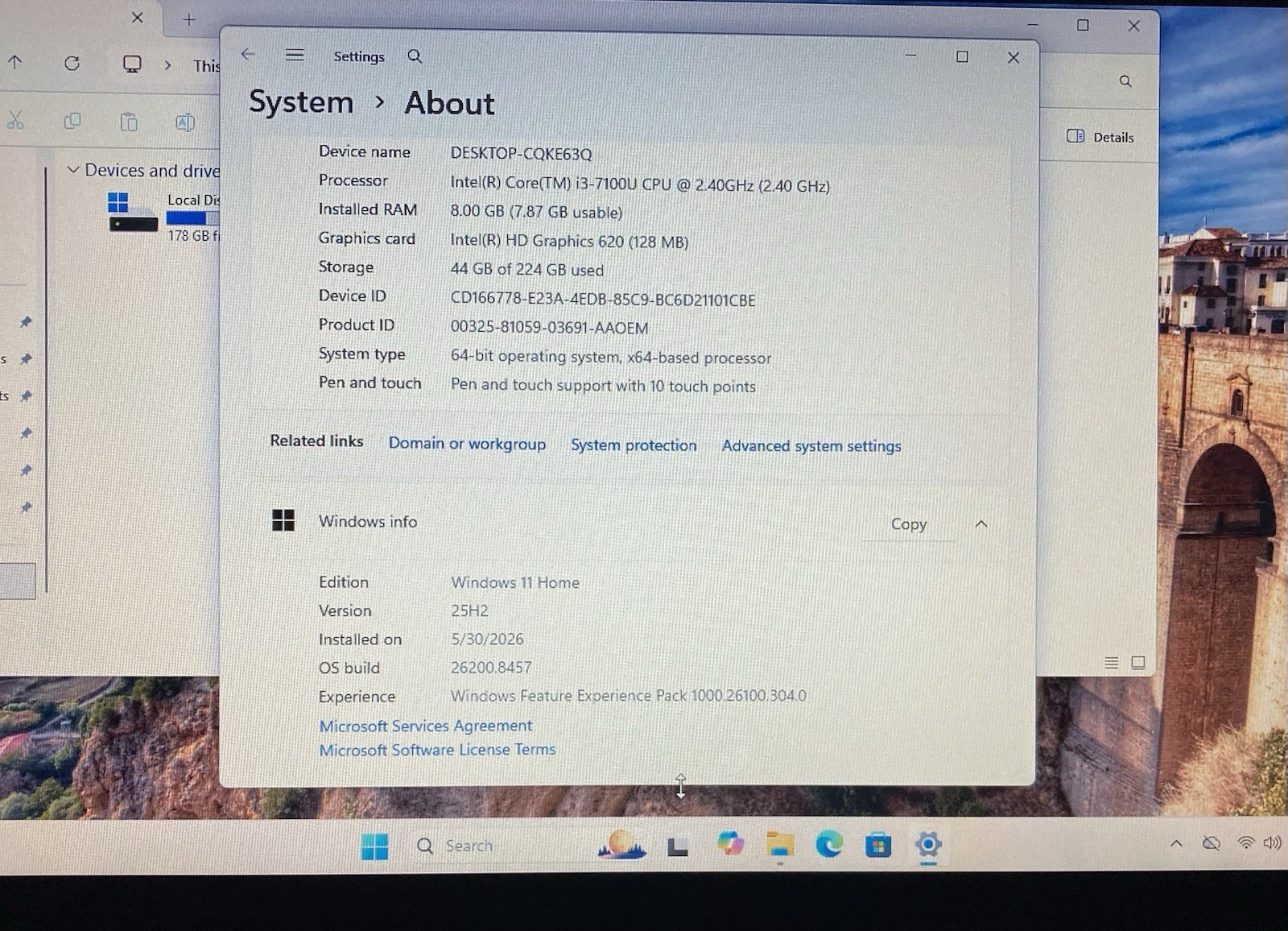
Task: Open File Explorer from the taskbar
Action: (x=779, y=845)
